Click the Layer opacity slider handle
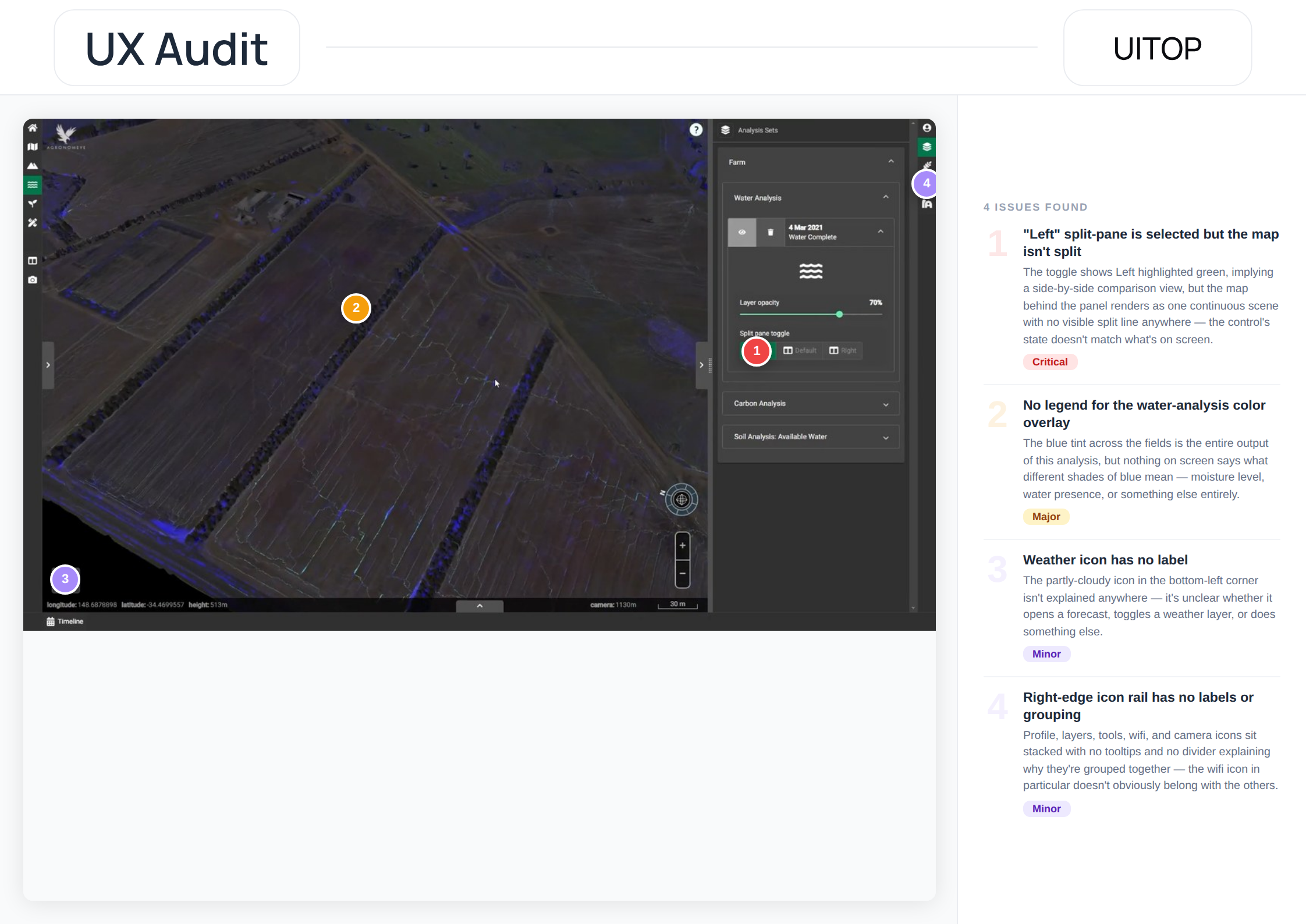This screenshot has width=1306, height=924. (839, 314)
